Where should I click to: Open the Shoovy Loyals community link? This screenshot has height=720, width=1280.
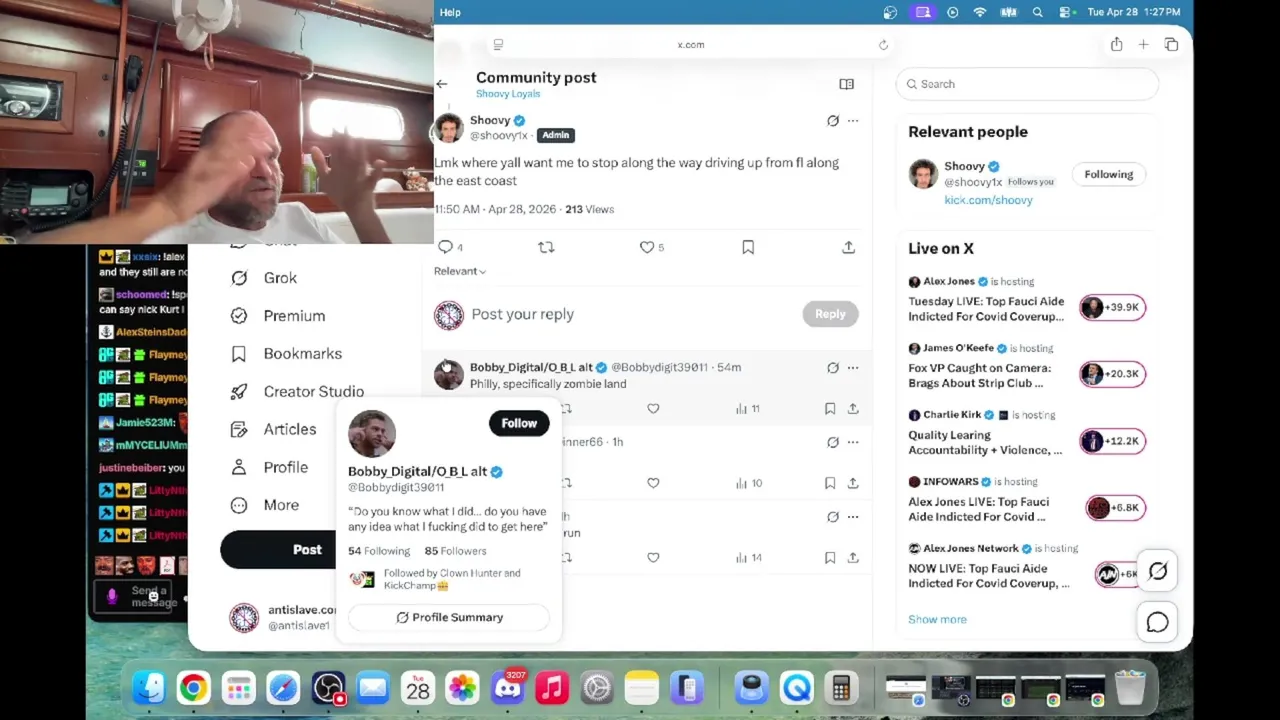click(508, 94)
